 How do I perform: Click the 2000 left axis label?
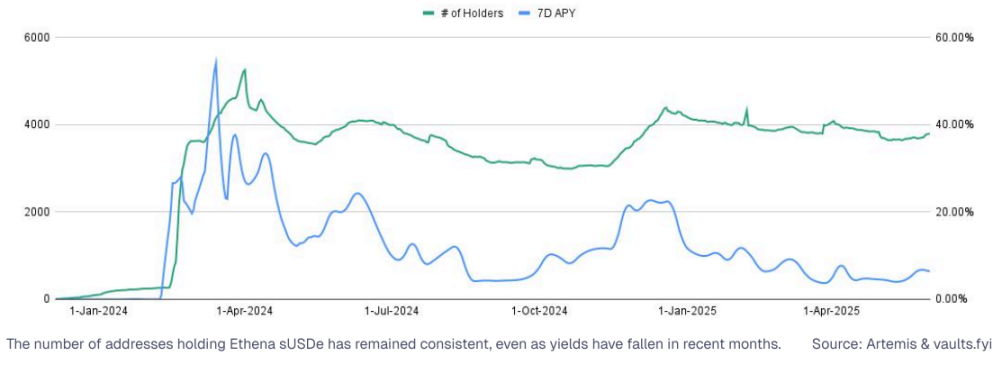(38, 212)
